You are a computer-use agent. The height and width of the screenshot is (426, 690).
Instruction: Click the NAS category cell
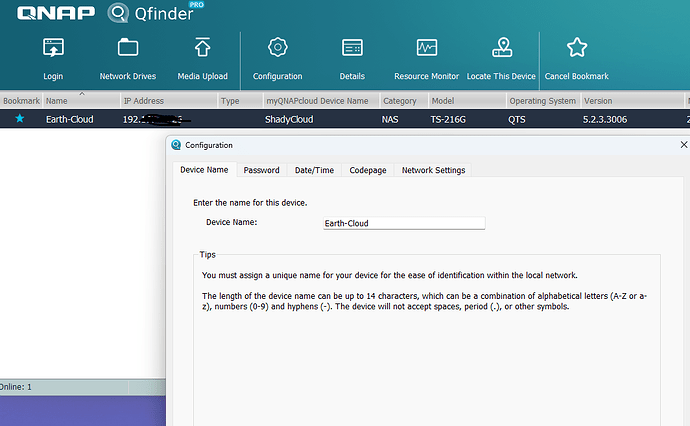390,119
